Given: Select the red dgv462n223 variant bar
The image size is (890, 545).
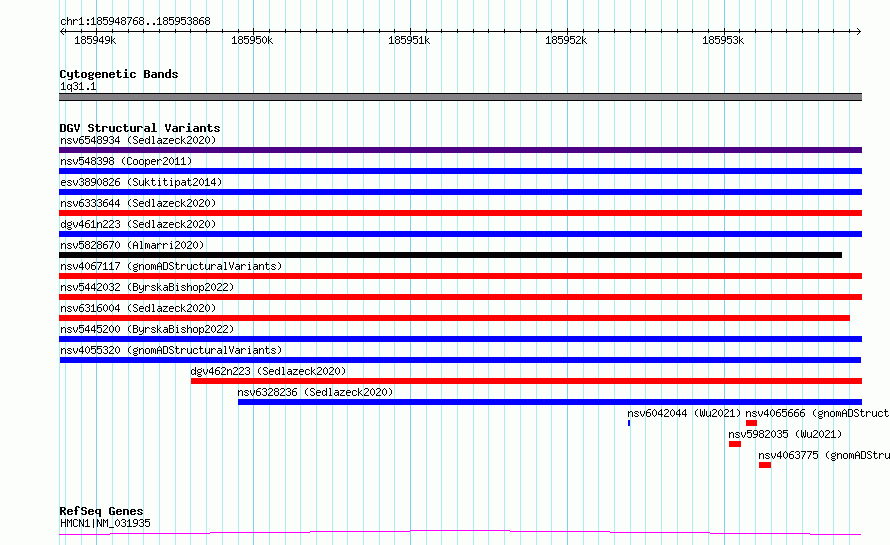Looking at the screenshot, I should pyautogui.click(x=526, y=381).
